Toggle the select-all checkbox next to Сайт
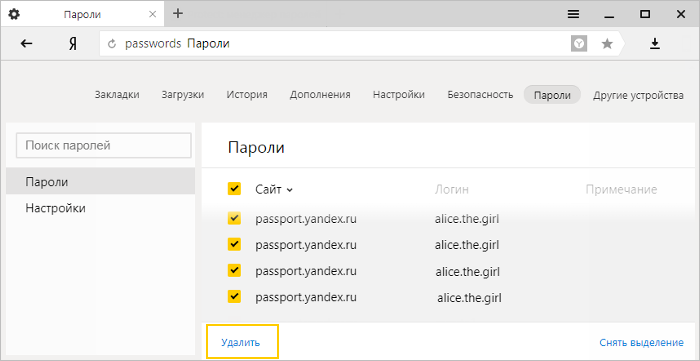 pyautogui.click(x=234, y=188)
